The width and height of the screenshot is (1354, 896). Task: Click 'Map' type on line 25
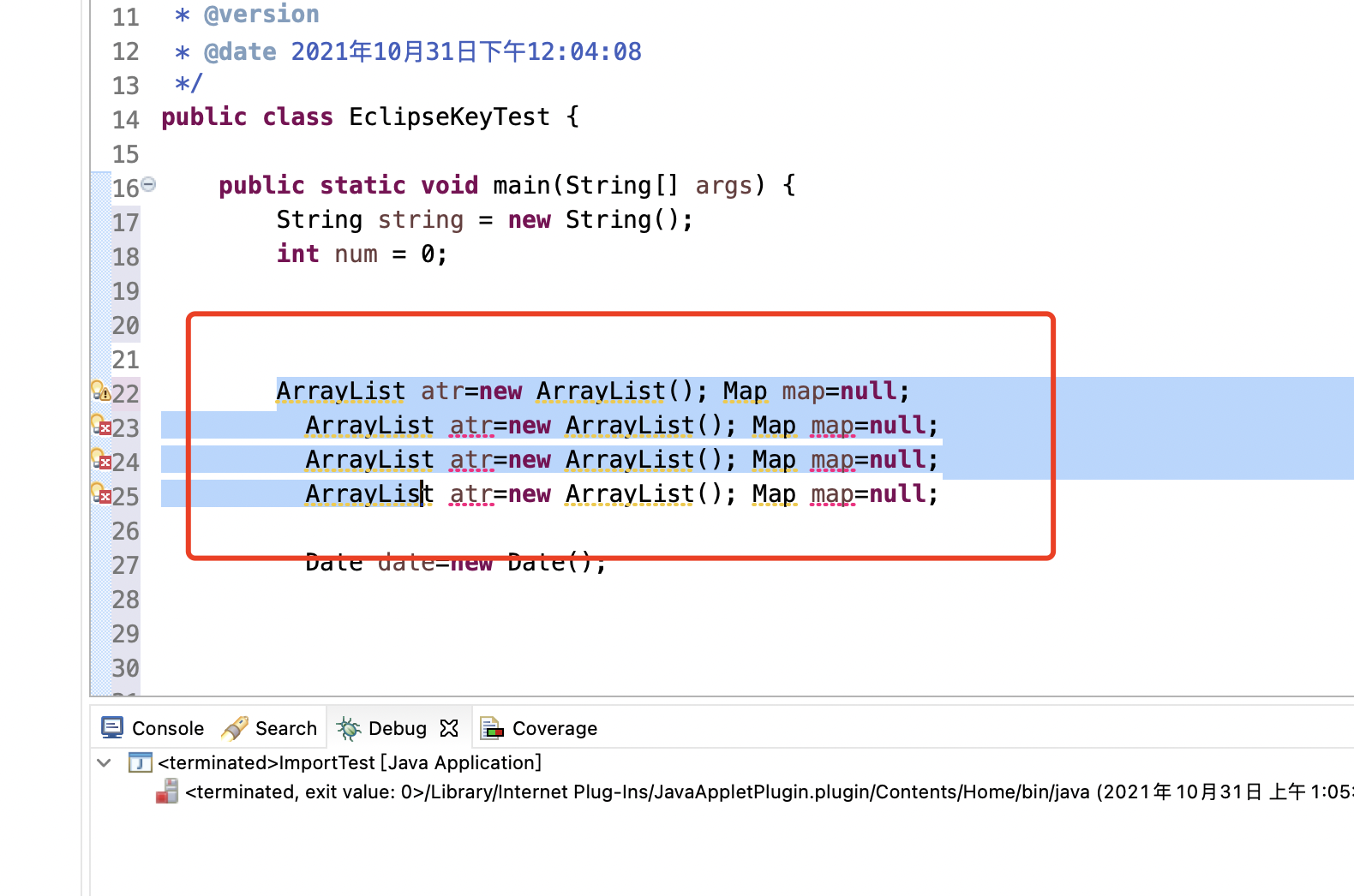(774, 494)
